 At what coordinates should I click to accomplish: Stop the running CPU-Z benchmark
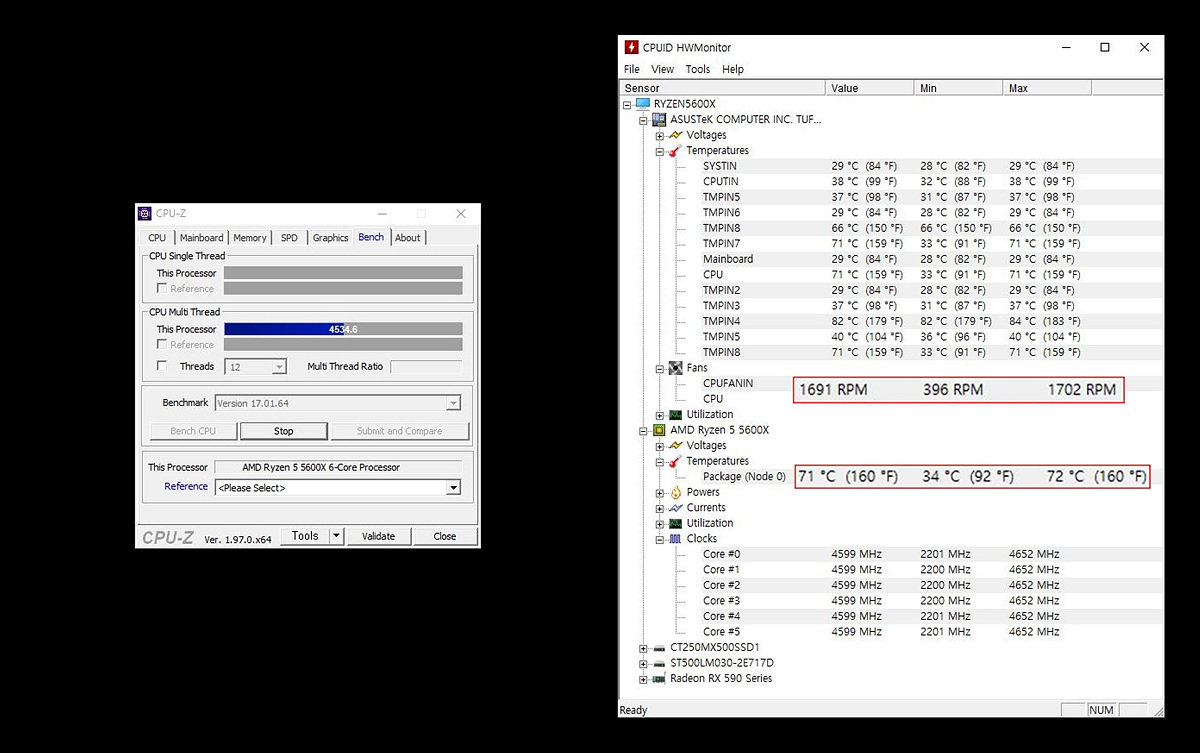[x=284, y=431]
